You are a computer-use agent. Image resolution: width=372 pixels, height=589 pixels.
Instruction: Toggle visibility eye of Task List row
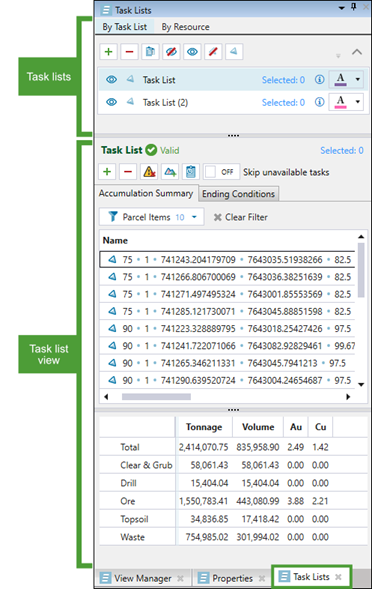pos(111,80)
